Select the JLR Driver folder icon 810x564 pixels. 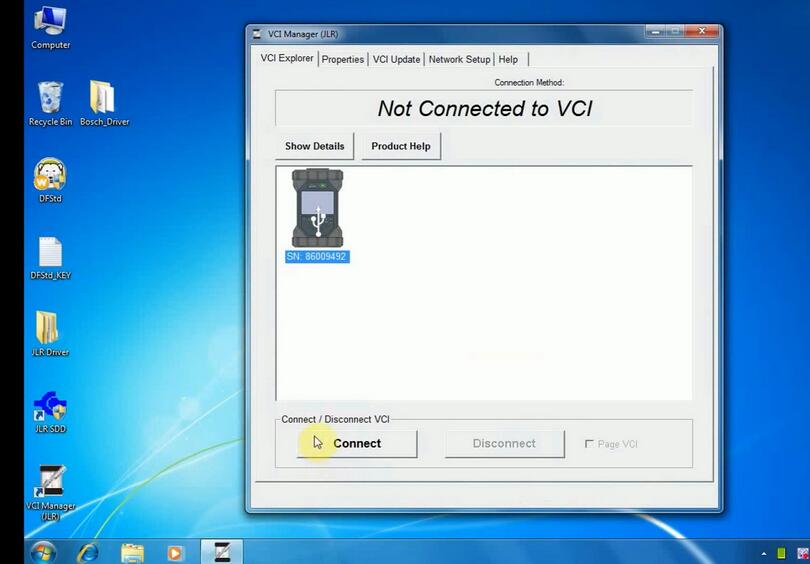pyautogui.click(x=50, y=334)
